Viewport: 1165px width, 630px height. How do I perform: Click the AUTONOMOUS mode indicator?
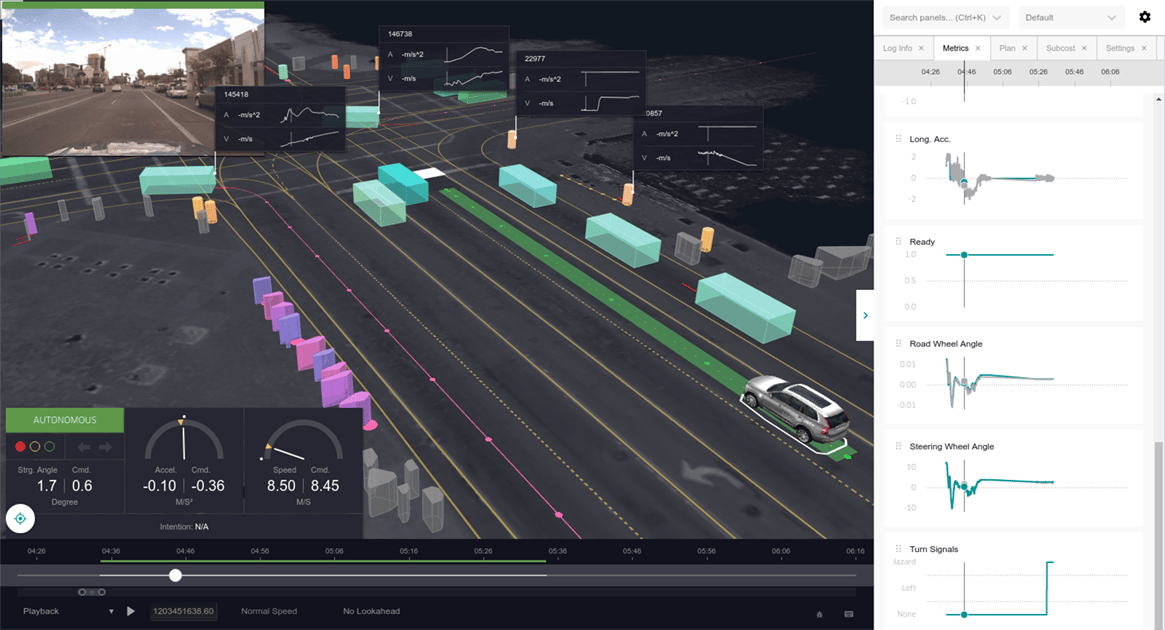64,419
